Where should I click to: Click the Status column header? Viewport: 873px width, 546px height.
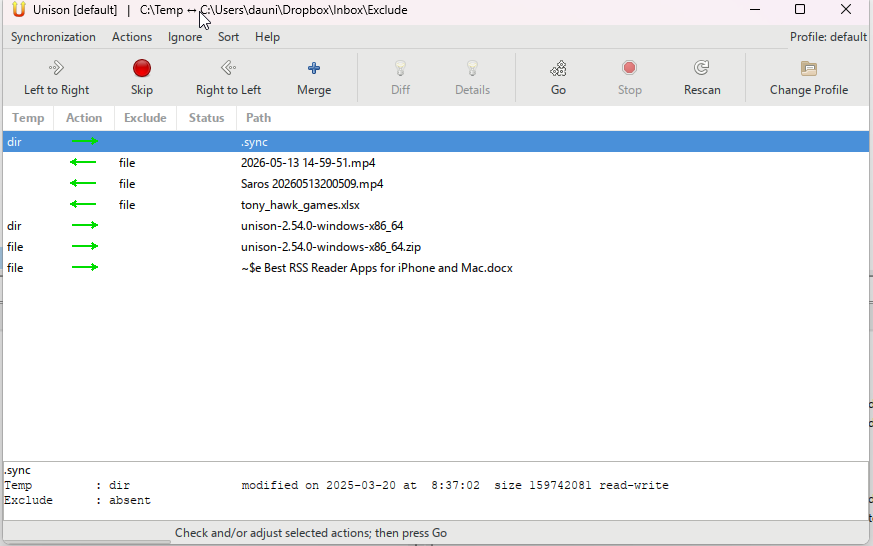coord(207,118)
